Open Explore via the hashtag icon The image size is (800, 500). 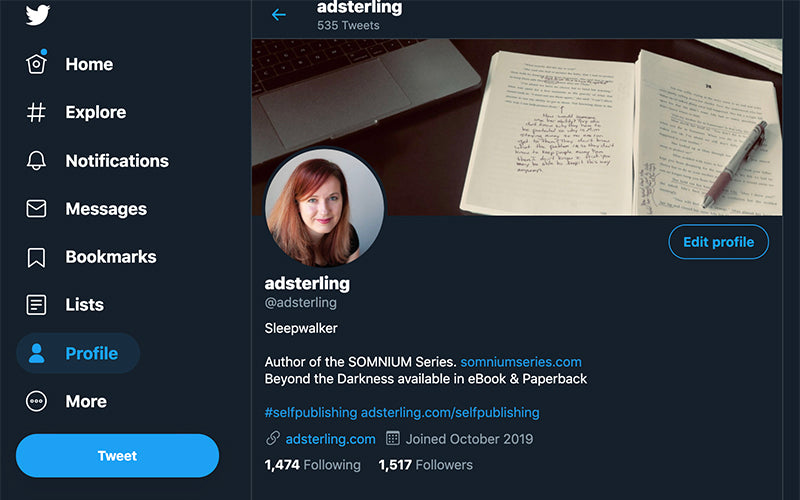(37, 112)
